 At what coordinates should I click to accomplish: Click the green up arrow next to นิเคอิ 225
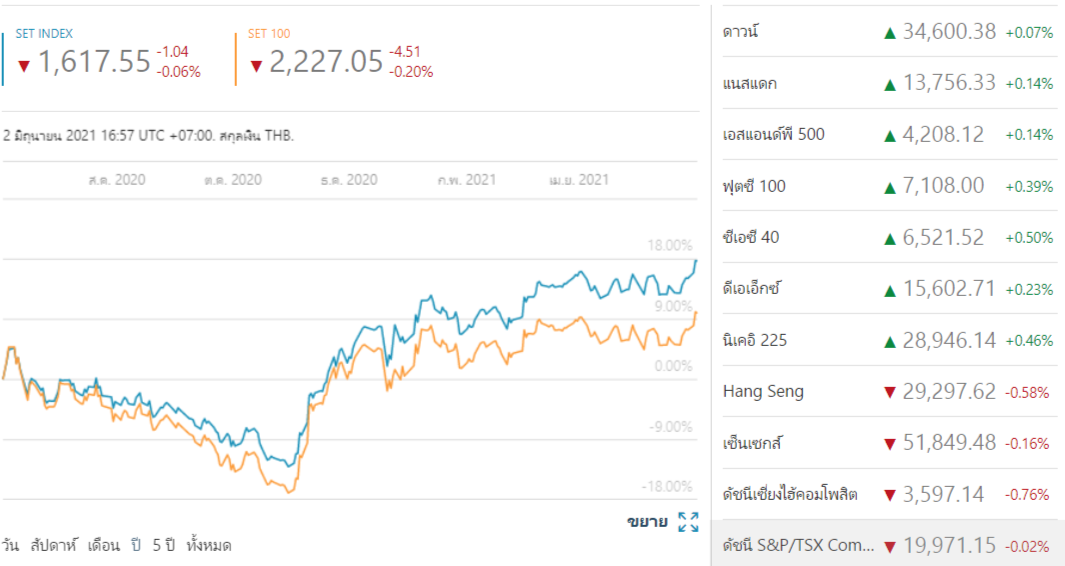(889, 341)
